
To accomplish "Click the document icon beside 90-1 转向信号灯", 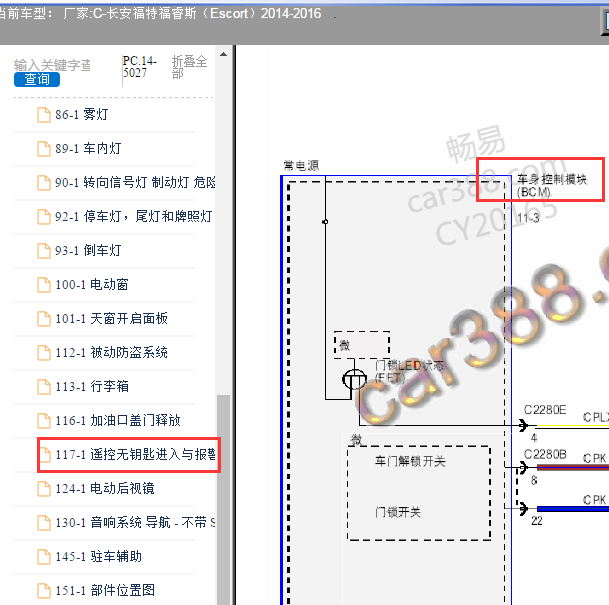I will click(44, 183).
